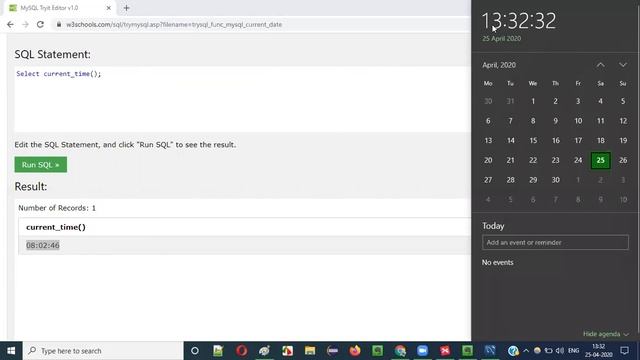The width and height of the screenshot is (640, 360).
Task: Reload the w3schools page
Action: 40,24
